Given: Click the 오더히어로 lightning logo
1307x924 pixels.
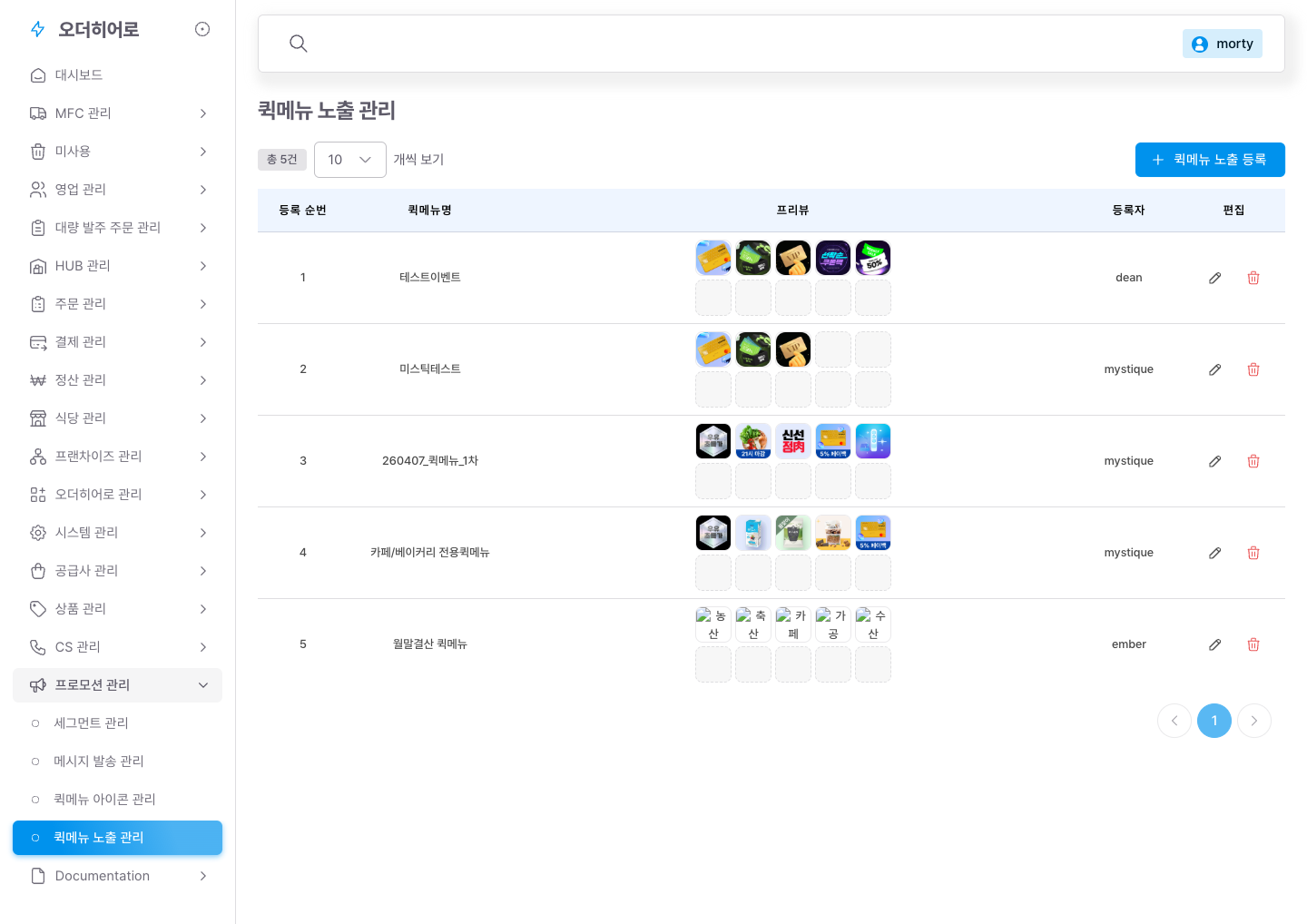Looking at the screenshot, I should point(37,29).
